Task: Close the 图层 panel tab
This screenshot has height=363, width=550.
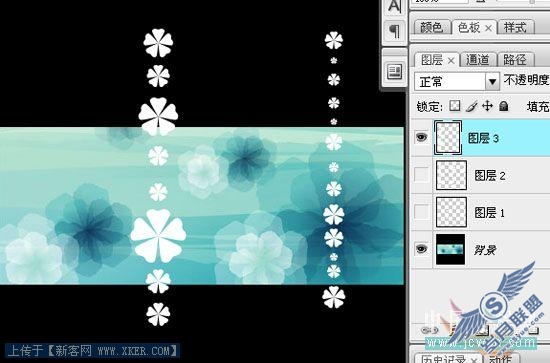Action: tap(451, 61)
